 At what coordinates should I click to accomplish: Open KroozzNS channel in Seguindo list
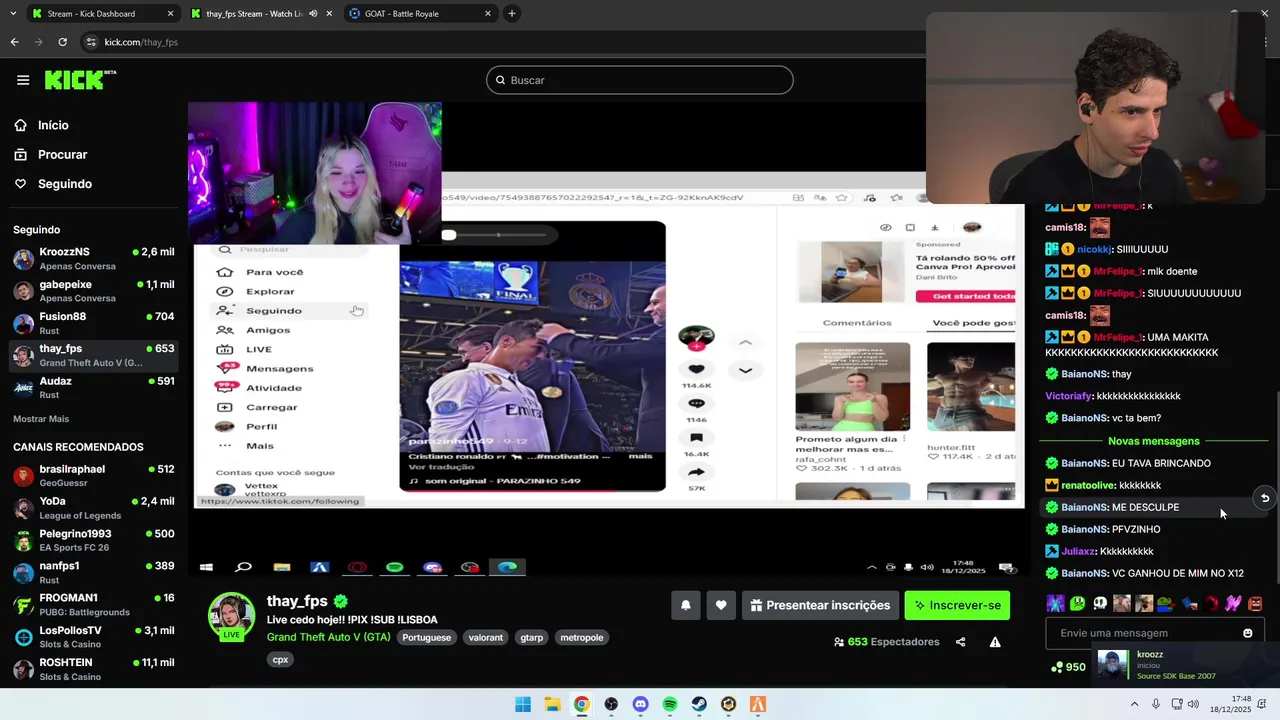(x=94, y=258)
